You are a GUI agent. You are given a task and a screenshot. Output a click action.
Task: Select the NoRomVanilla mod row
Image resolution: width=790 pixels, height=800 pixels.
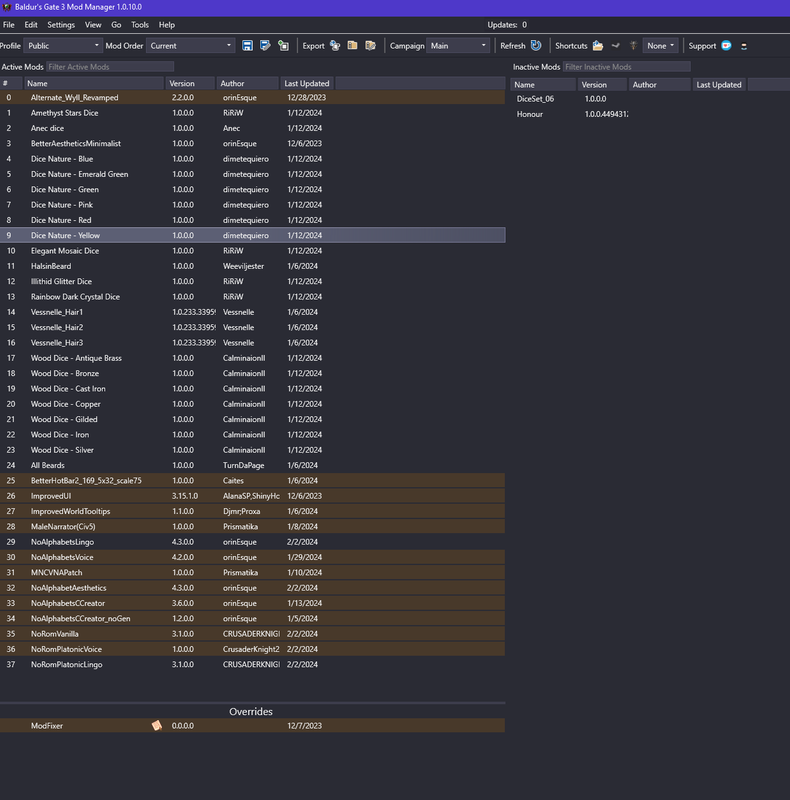(x=253, y=634)
